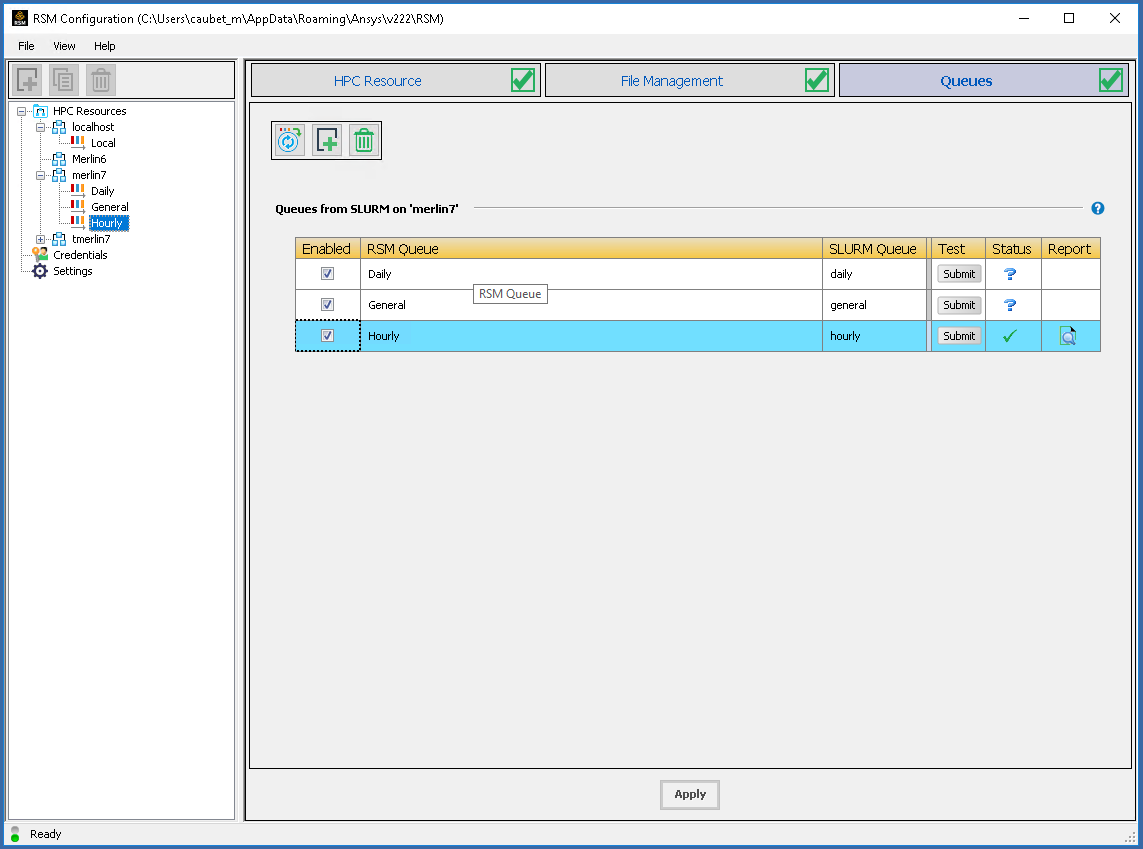This screenshot has height=849, width=1143.
Task: Click the green delete queue trash icon
Action: pyautogui.click(x=364, y=141)
